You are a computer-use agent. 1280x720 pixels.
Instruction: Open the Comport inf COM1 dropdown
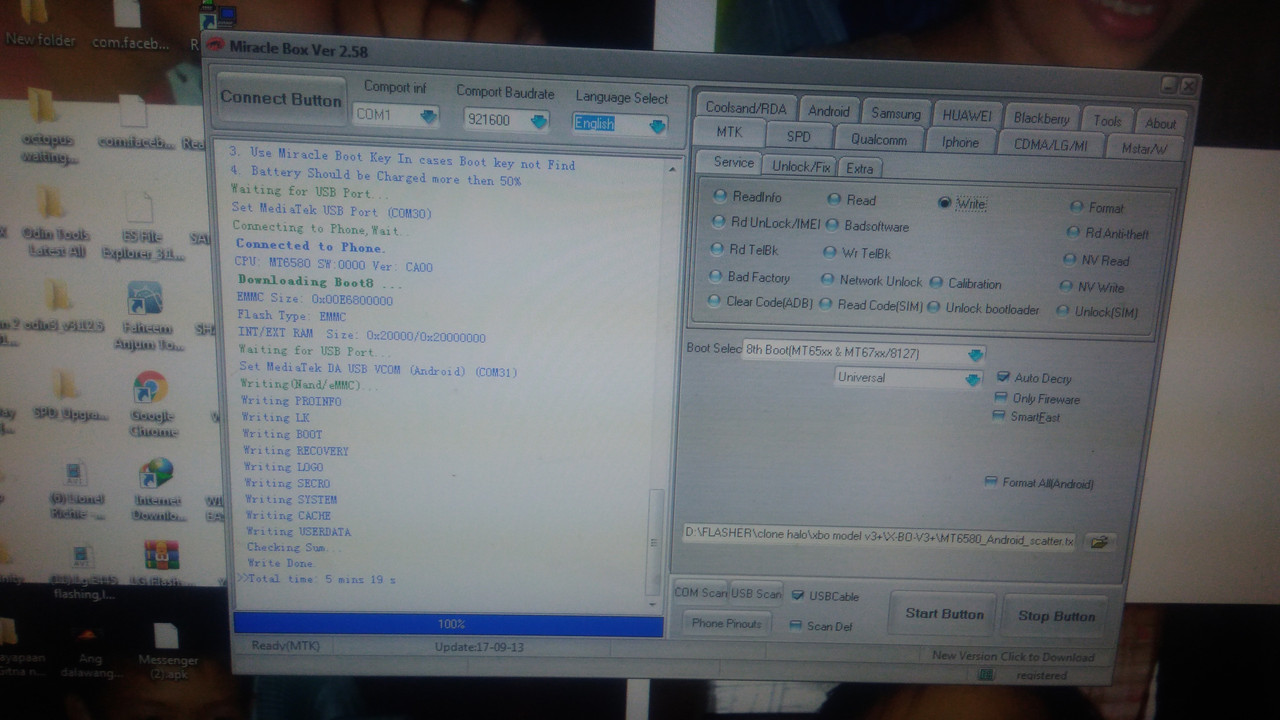397,116
